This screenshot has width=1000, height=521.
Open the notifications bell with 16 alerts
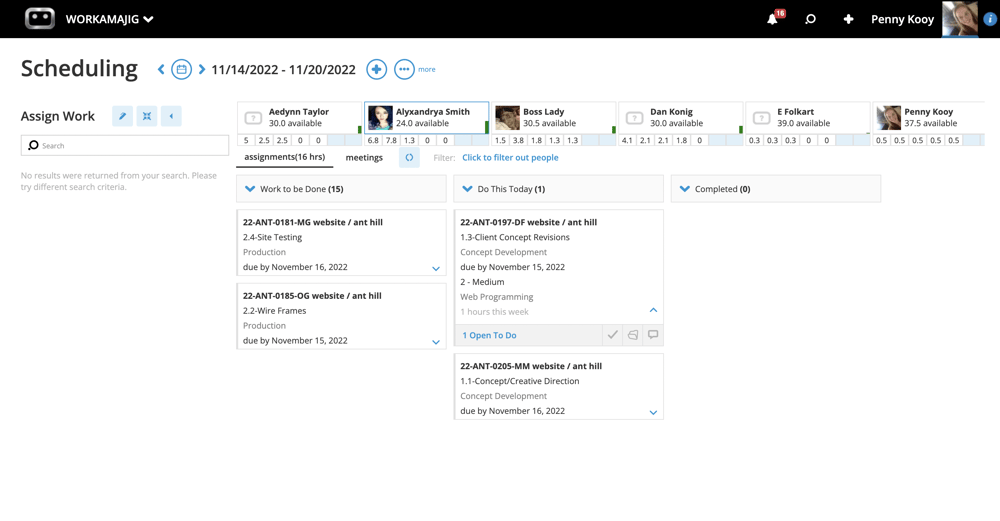pos(774,17)
